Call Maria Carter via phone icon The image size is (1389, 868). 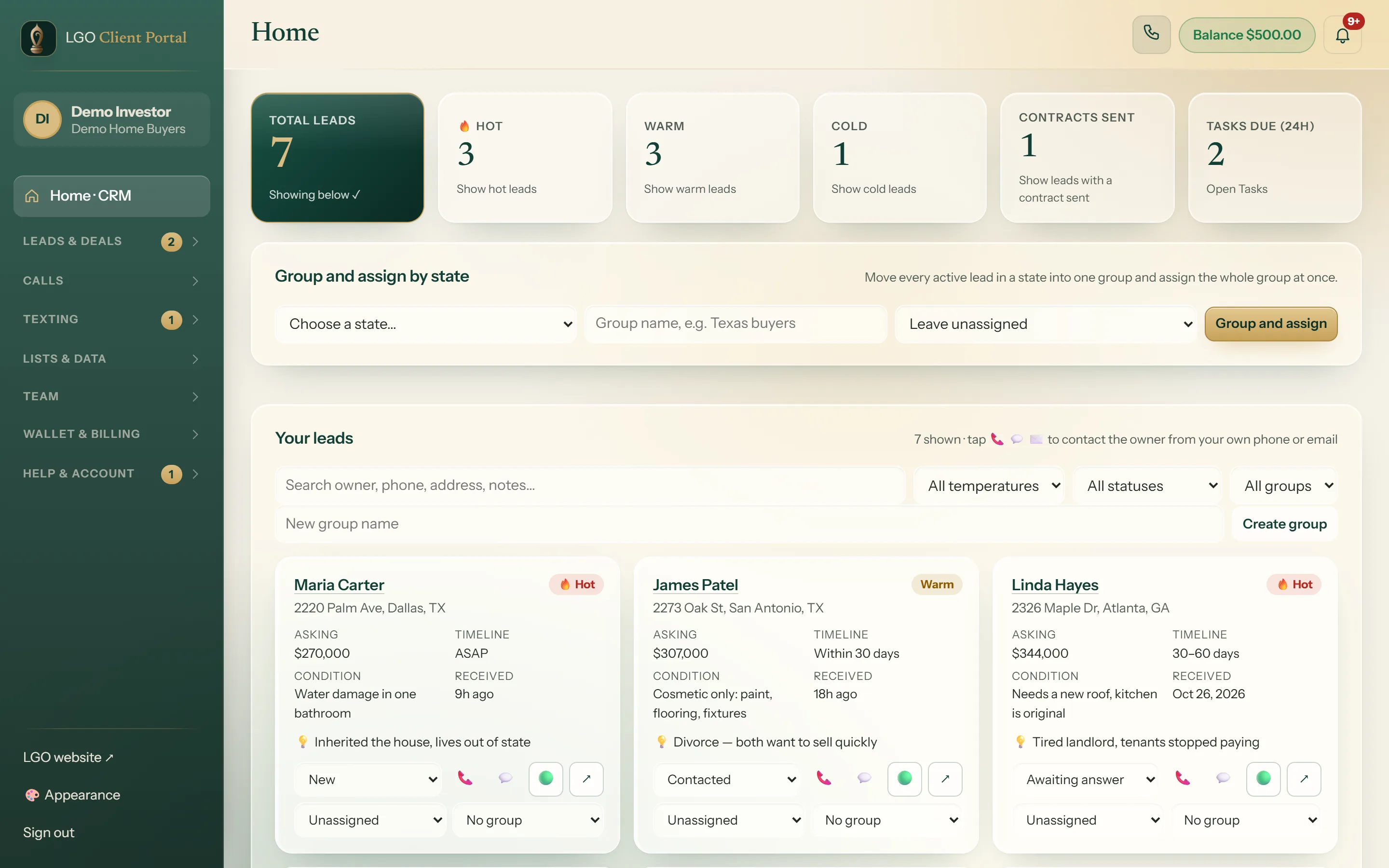465,778
